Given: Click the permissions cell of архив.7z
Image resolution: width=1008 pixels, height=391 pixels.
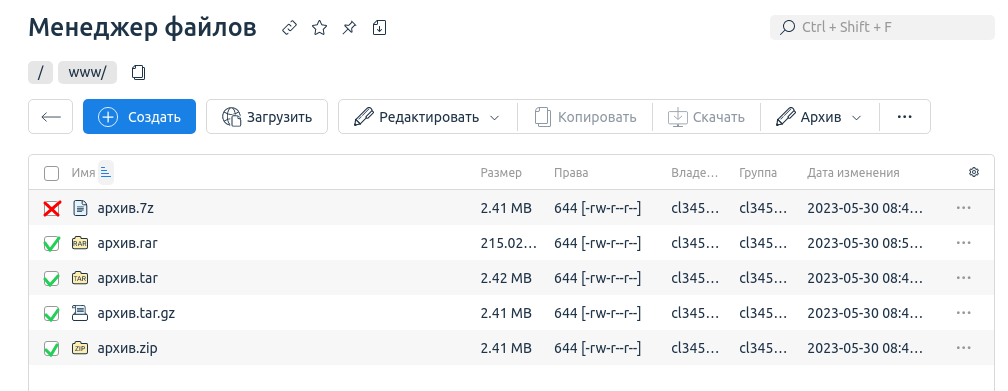Looking at the screenshot, I should pos(598,208).
